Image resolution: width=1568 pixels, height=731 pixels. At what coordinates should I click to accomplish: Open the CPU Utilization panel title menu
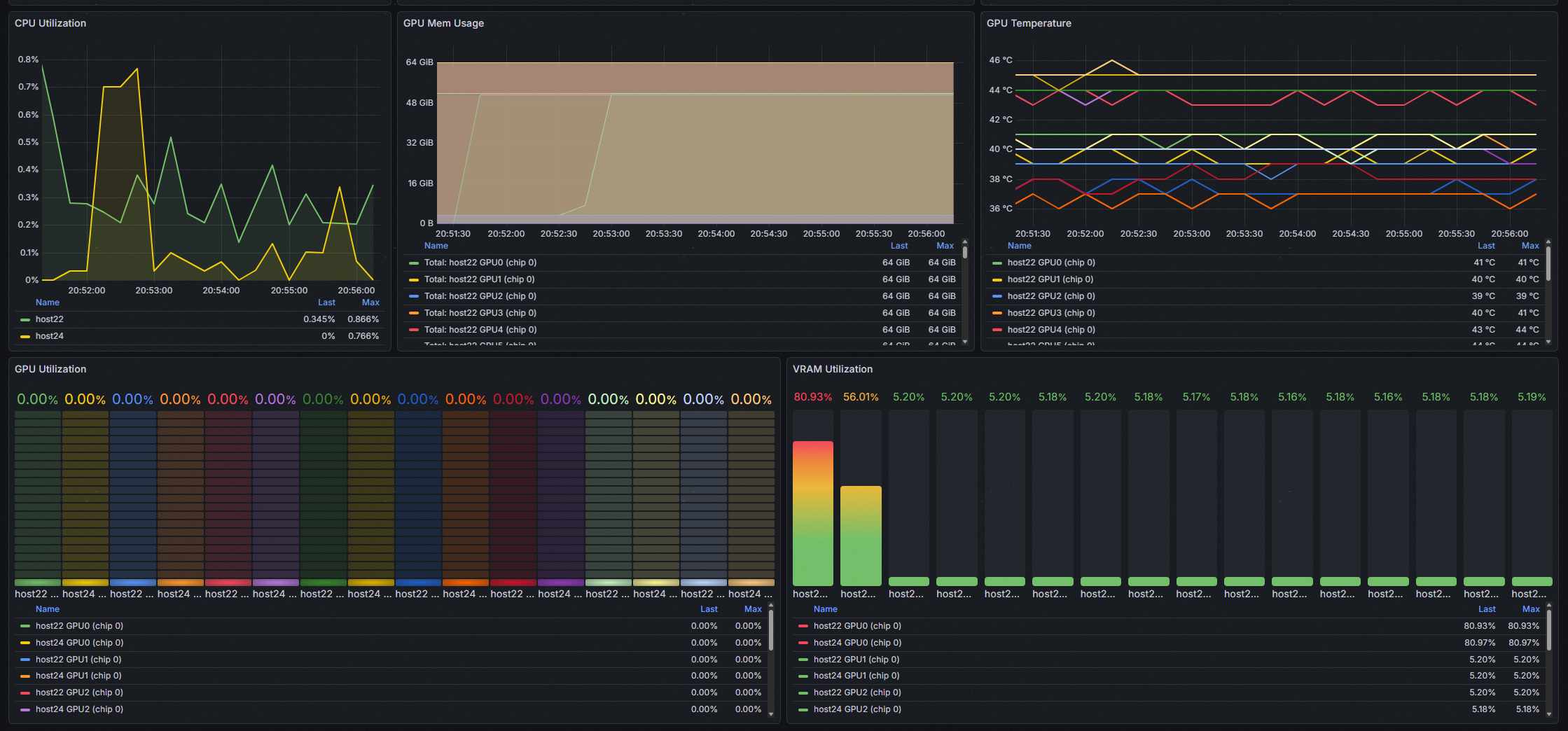tap(50, 23)
